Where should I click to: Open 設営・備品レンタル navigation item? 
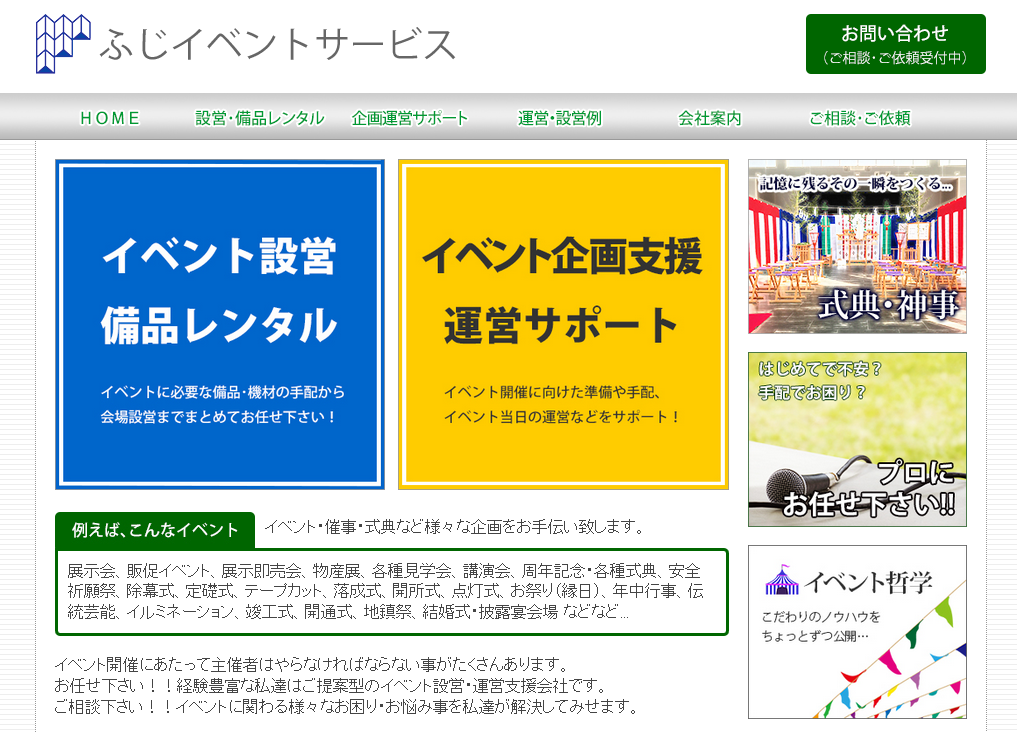coord(258,117)
